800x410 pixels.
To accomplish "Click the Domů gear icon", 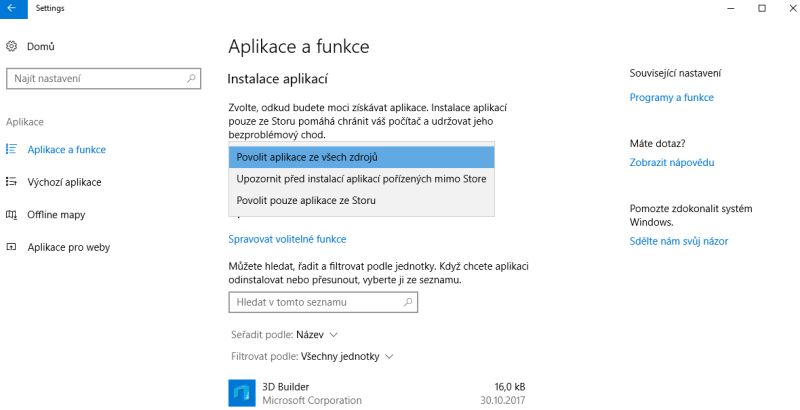I will click(12, 46).
